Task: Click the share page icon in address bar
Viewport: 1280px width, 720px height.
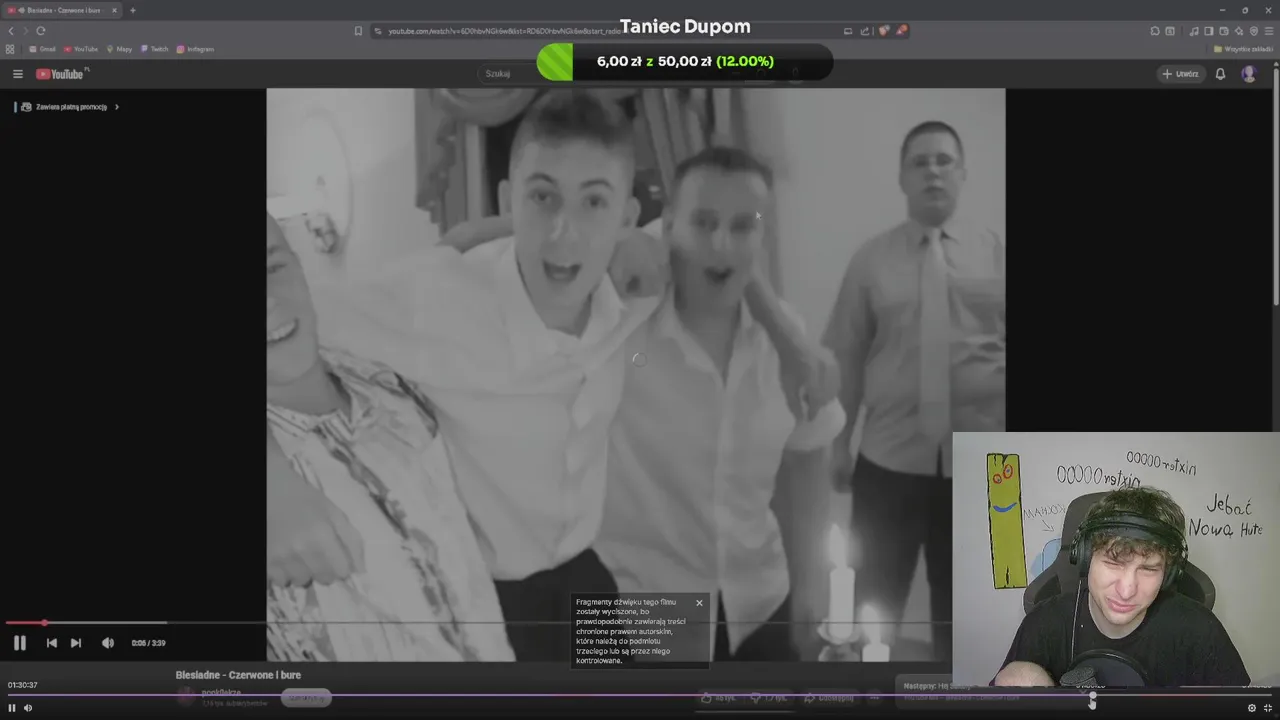Action: pos(865,31)
